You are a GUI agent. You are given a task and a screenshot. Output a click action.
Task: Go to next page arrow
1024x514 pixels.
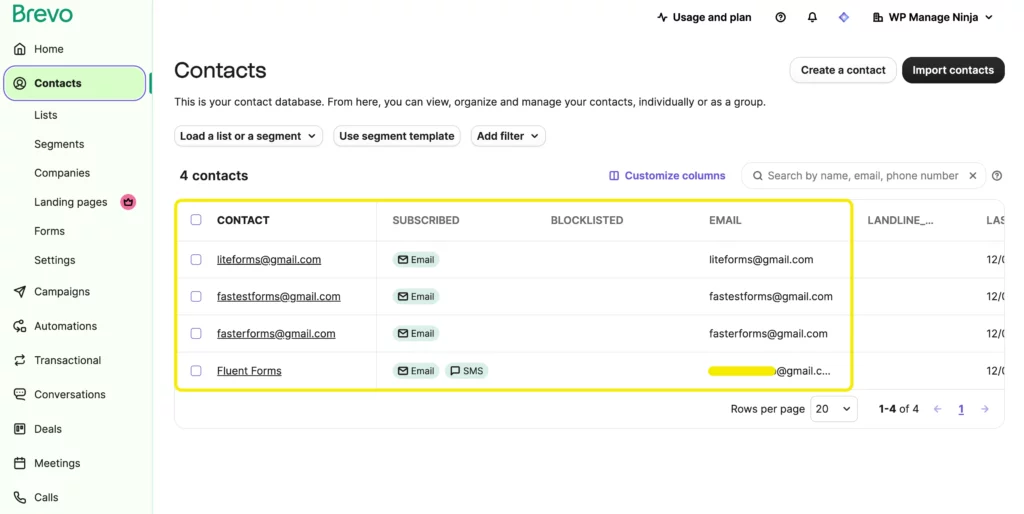pos(985,409)
